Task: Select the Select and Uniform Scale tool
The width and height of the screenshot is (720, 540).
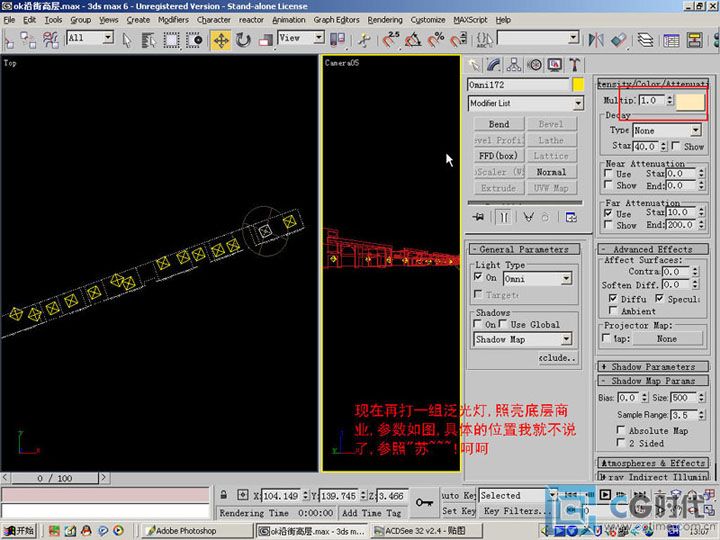Action: click(x=265, y=40)
